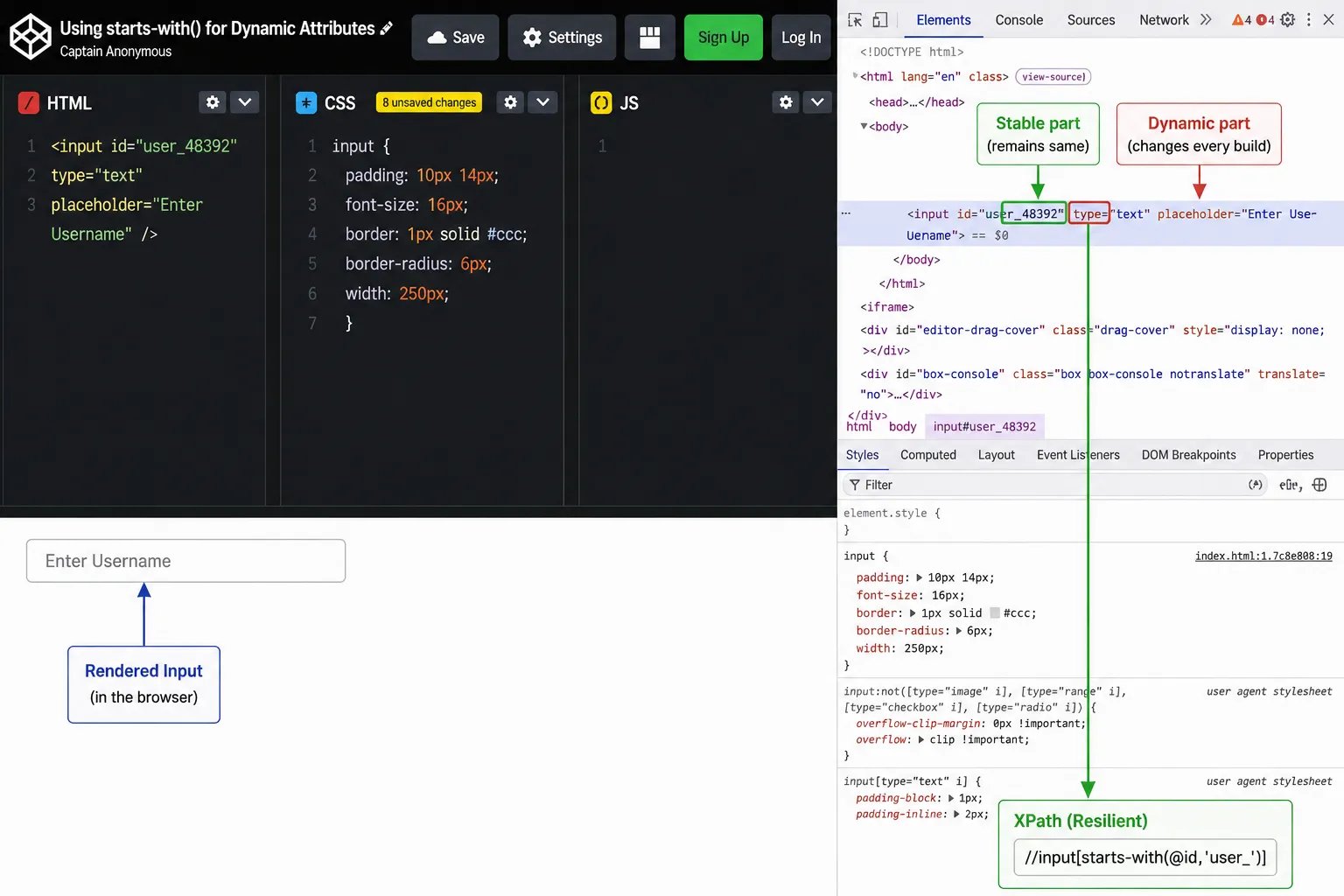Show more DevTools tabs chevron
This screenshot has width=1344, height=896.
click(x=1206, y=19)
